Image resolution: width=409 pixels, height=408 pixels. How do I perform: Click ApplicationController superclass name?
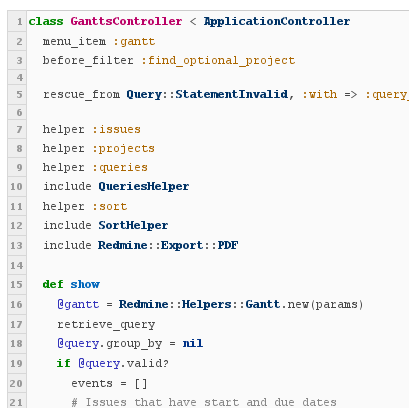[x=277, y=21]
